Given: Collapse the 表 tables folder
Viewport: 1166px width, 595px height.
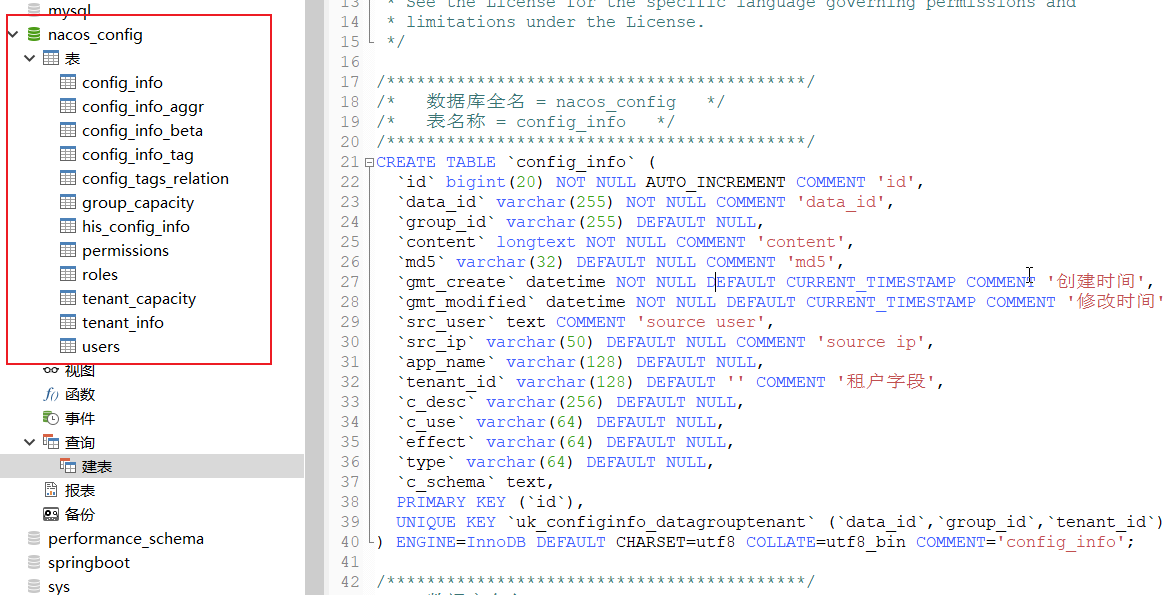Looking at the screenshot, I should pos(30,58).
